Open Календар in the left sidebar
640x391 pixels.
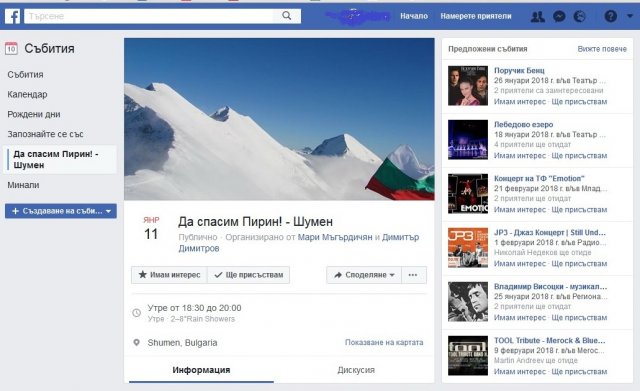click(x=27, y=94)
